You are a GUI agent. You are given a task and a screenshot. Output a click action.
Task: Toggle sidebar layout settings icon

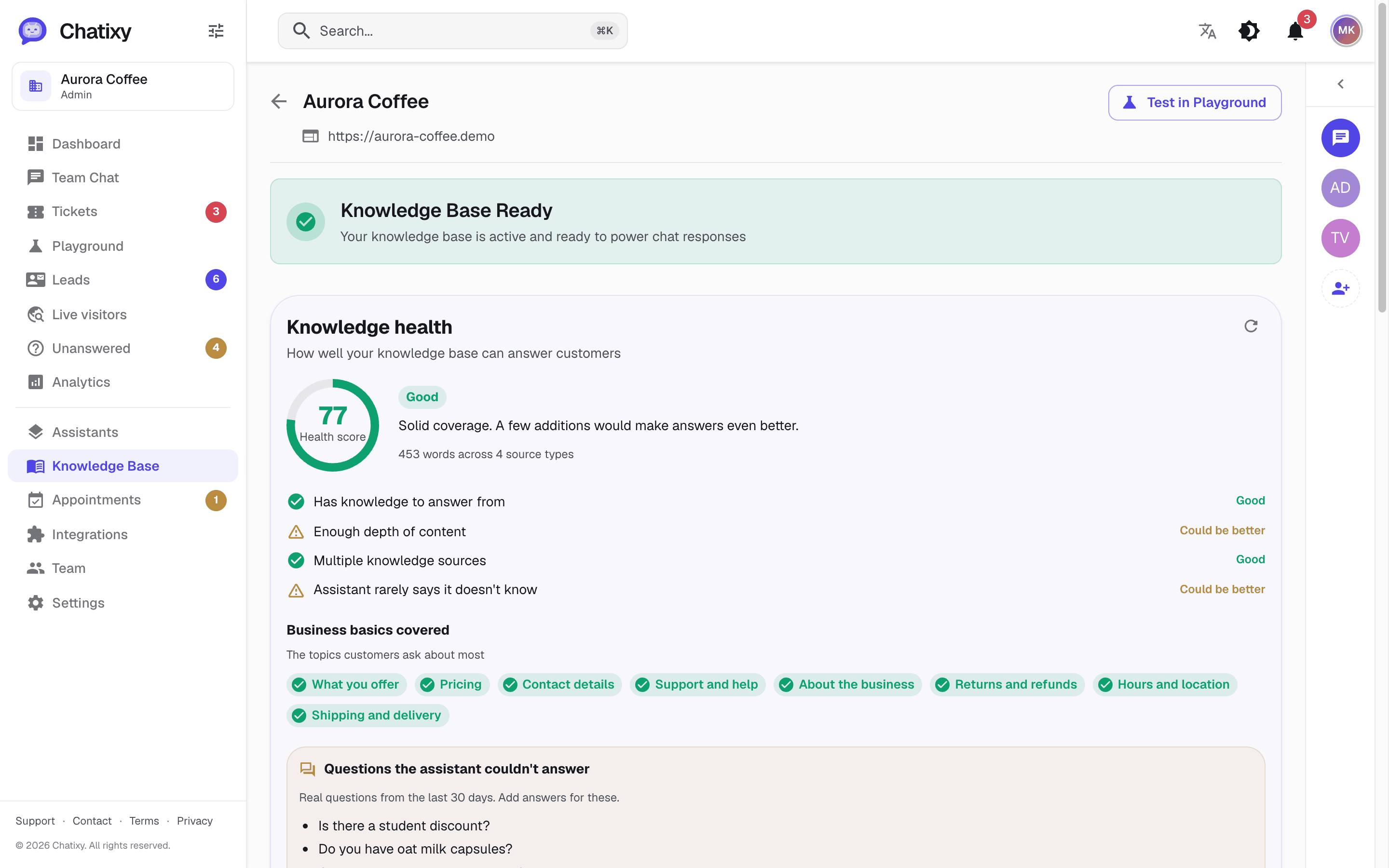coord(216,31)
